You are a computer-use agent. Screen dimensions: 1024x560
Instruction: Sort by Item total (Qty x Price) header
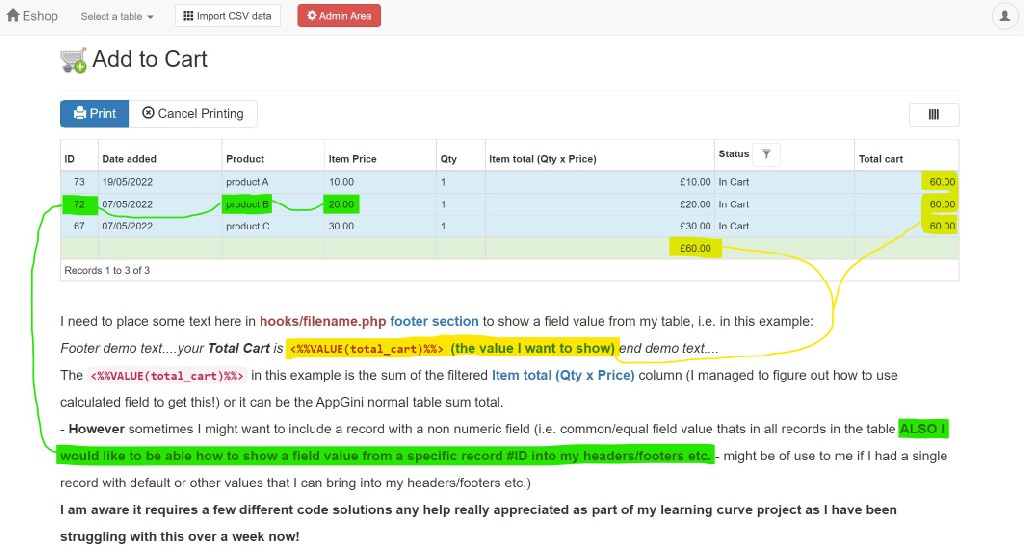coord(543,159)
